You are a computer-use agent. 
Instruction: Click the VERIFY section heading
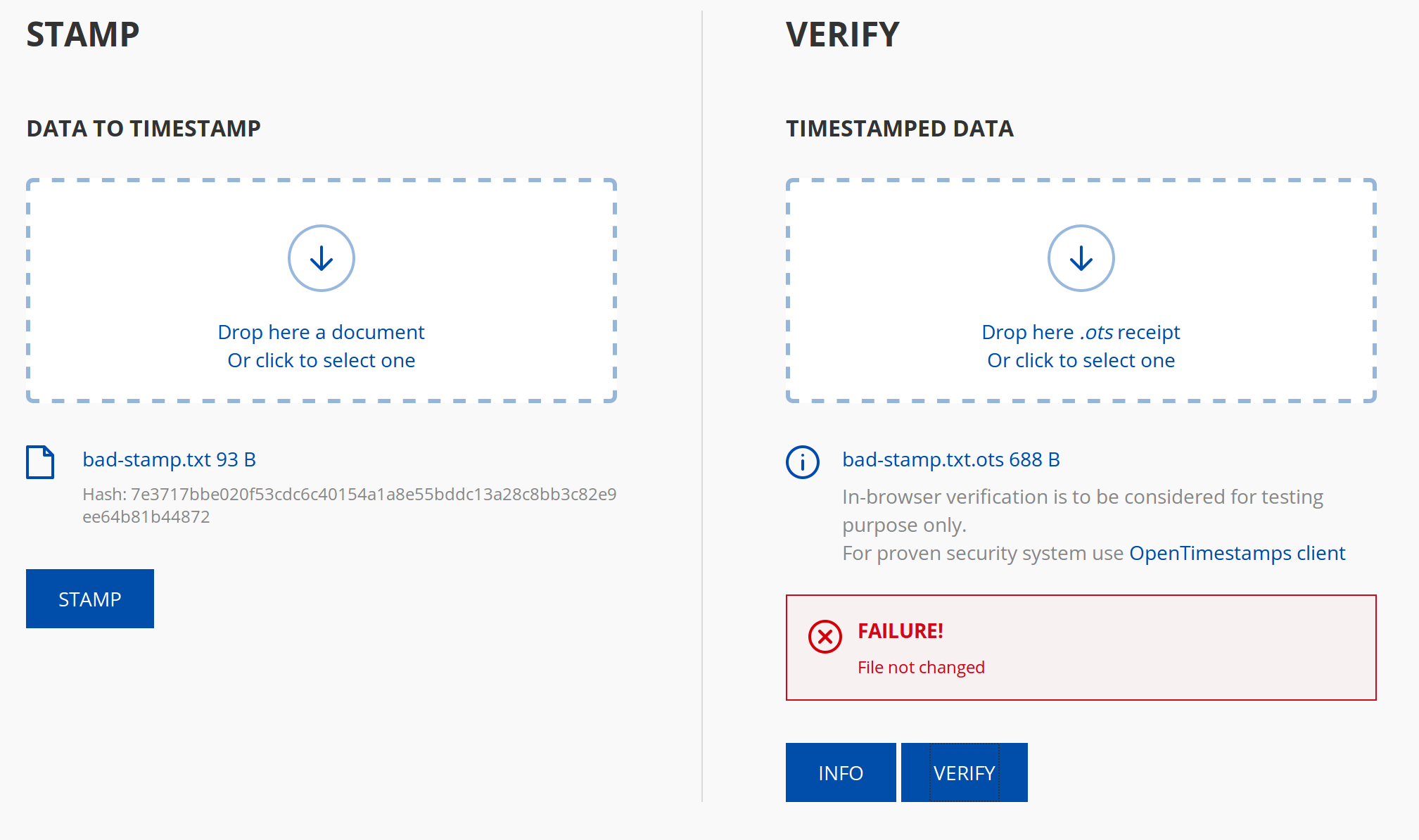843,33
